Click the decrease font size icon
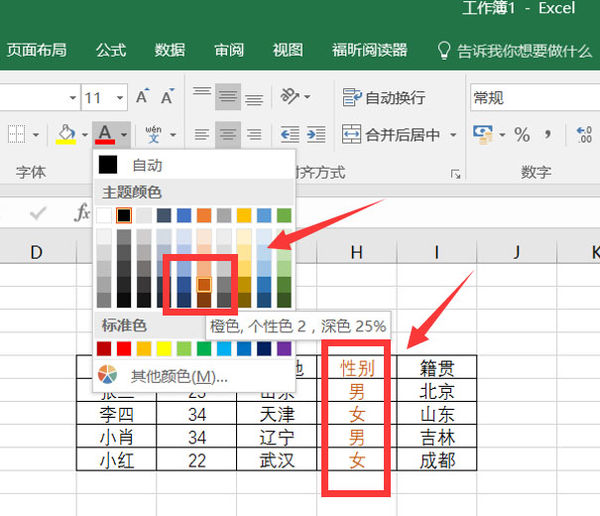Viewport: 600px width, 516px height. click(x=166, y=97)
